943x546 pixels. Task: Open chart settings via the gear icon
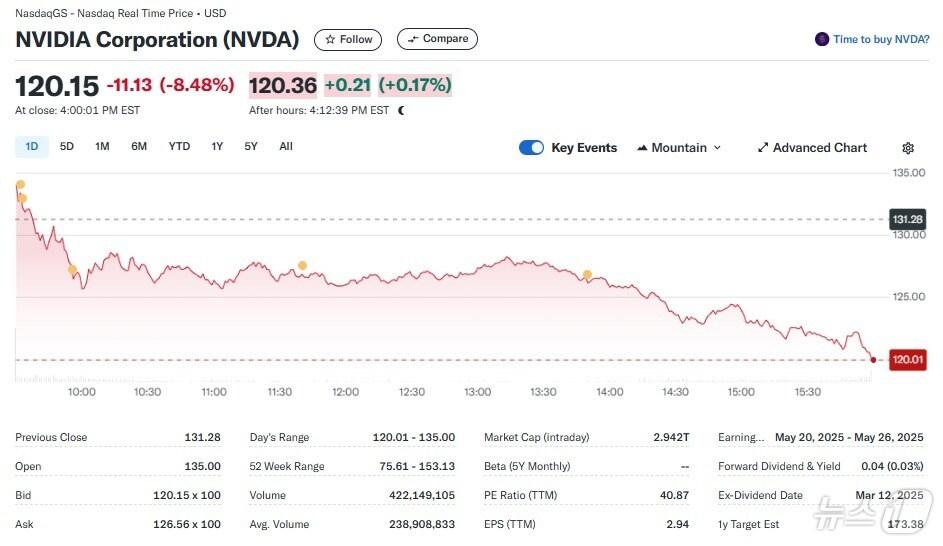[x=908, y=148]
